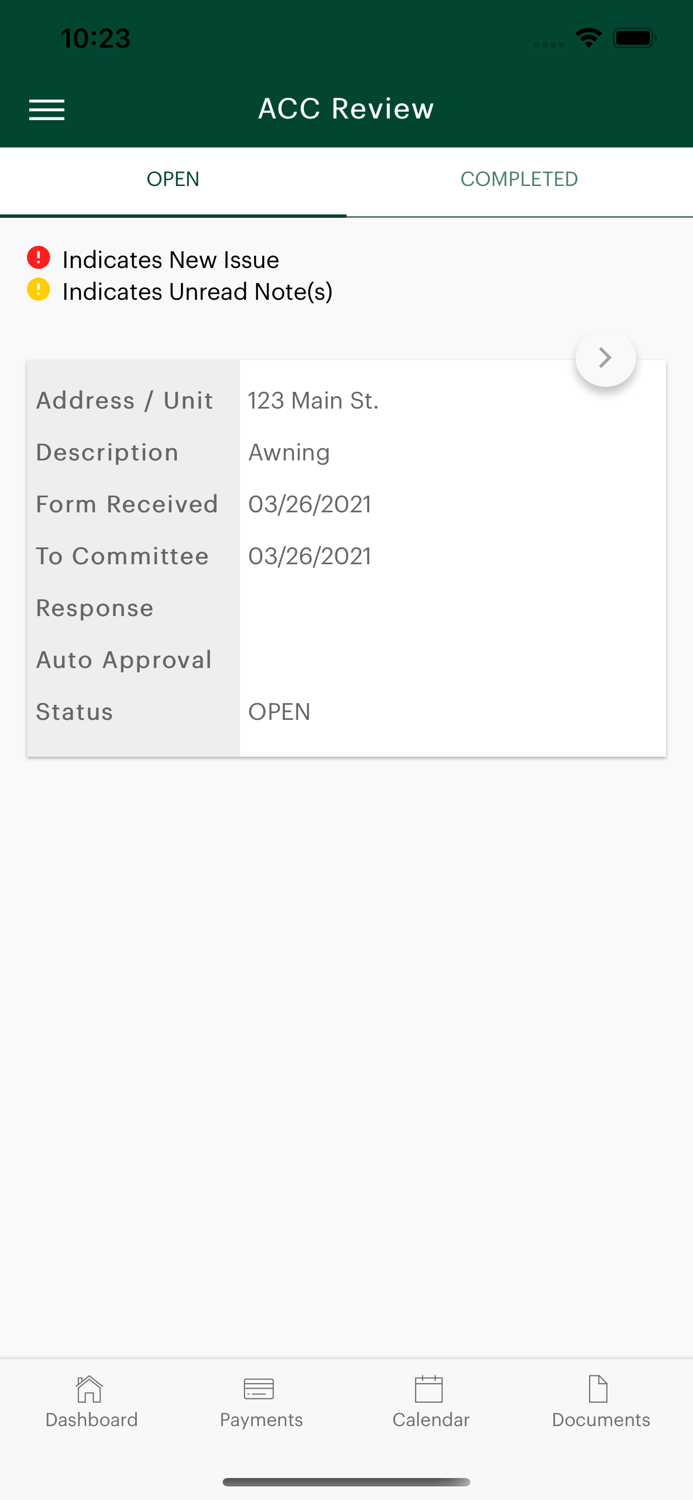Open the hamburger menu
693x1500 pixels.
click(x=47, y=109)
